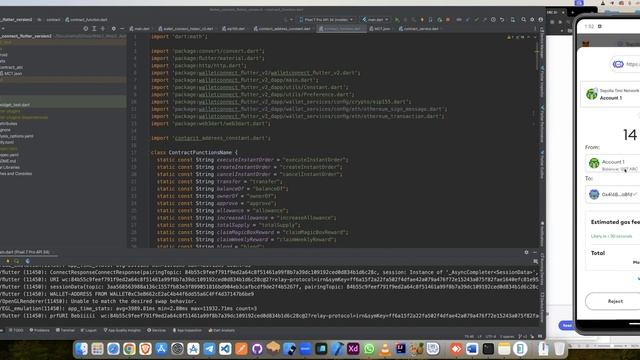Open the App Quality Insights tab

click(122, 330)
